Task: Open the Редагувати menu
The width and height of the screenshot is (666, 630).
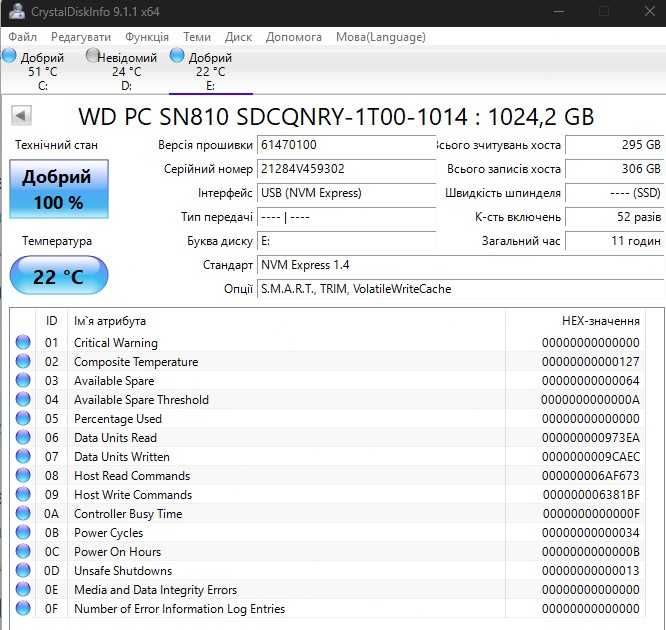Action: (x=81, y=37)
